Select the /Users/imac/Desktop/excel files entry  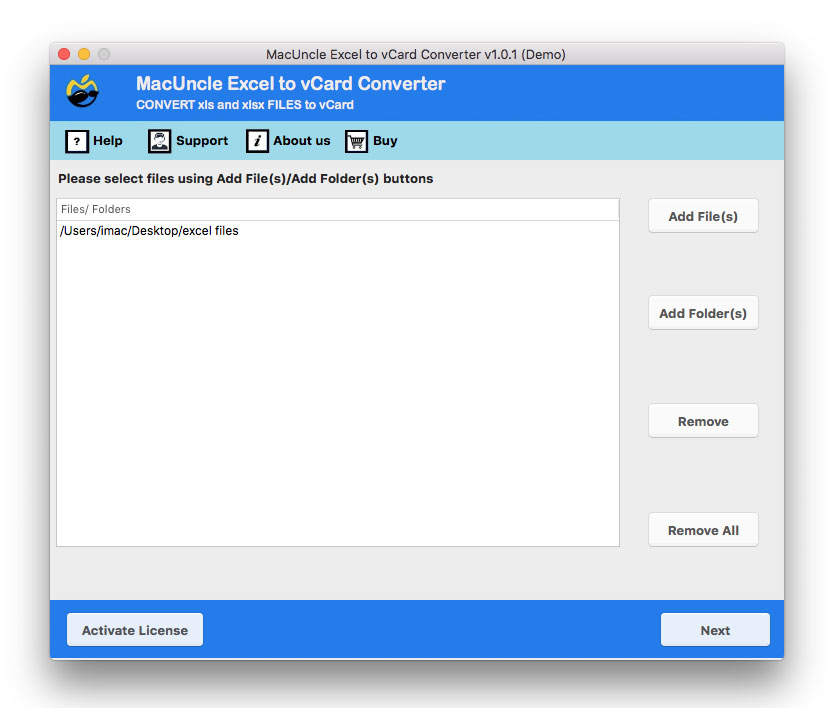(148, 230)
